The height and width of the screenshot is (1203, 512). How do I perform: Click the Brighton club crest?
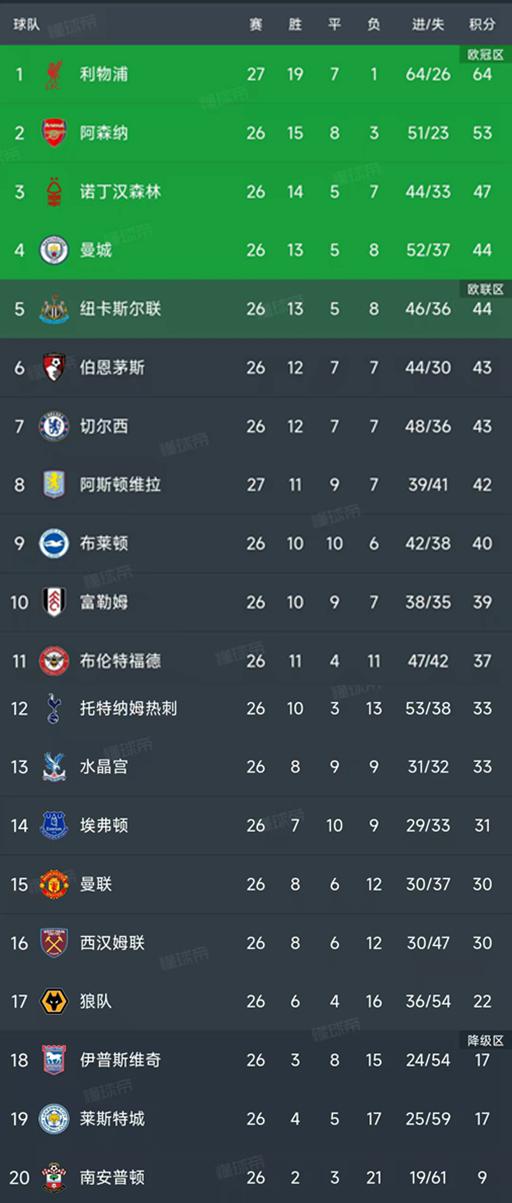(53, 544)
